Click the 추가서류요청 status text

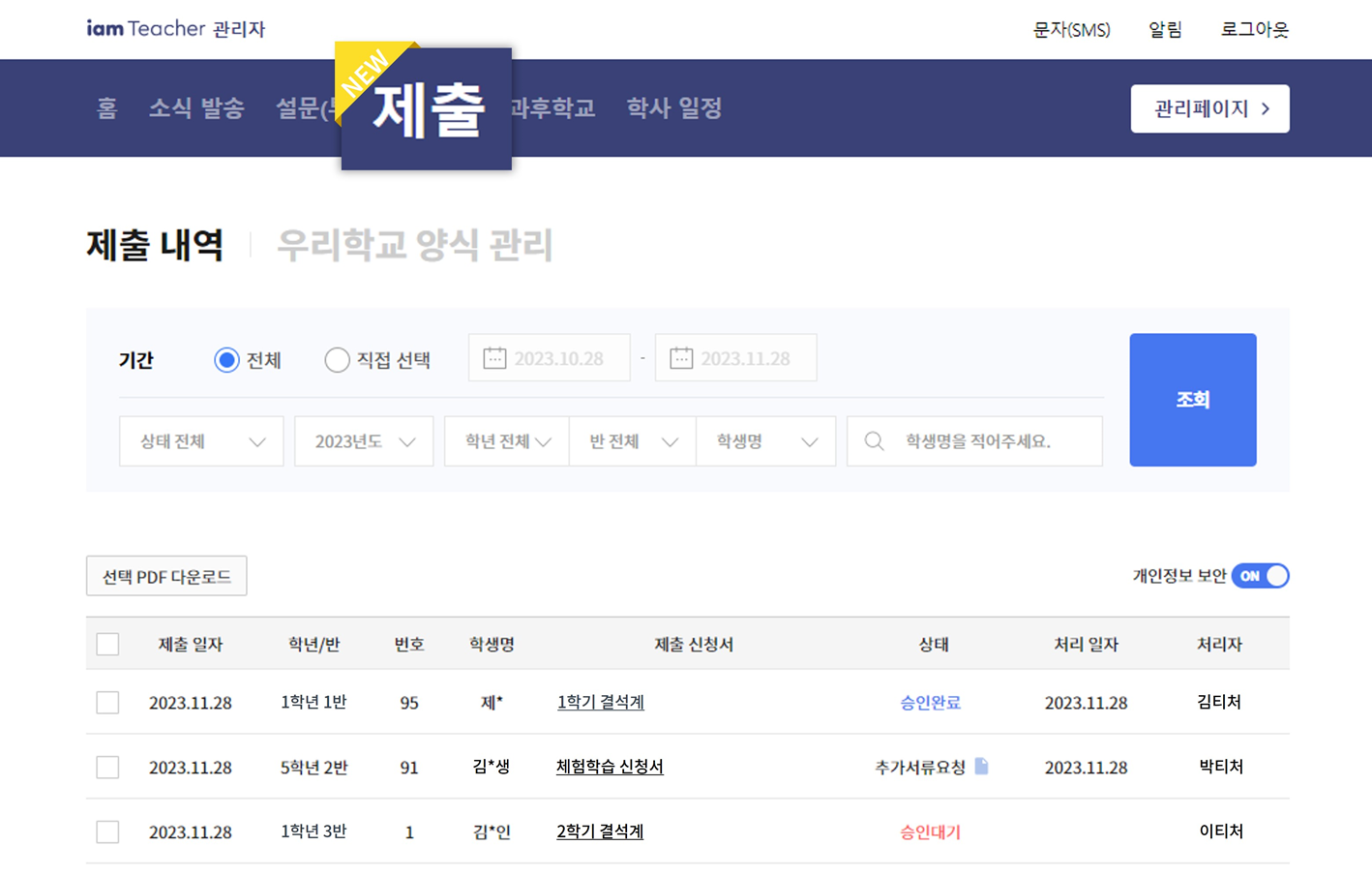(920, 768)
